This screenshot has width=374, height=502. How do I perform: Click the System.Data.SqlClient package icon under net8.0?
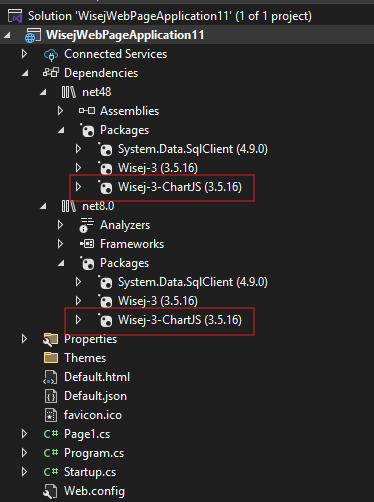tap(105, 282)
